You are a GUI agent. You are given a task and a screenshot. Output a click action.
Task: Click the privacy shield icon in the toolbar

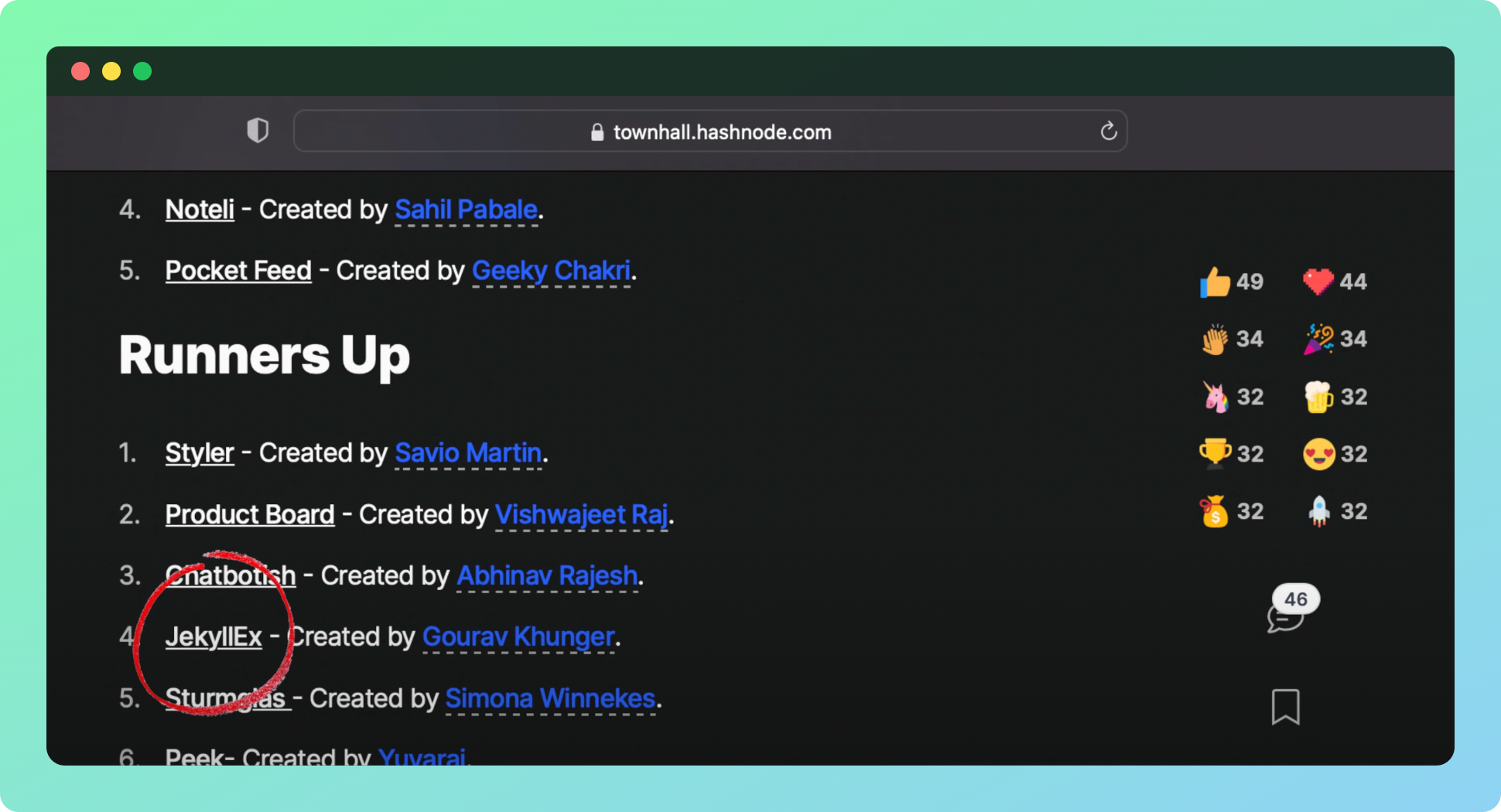[258, 131]
